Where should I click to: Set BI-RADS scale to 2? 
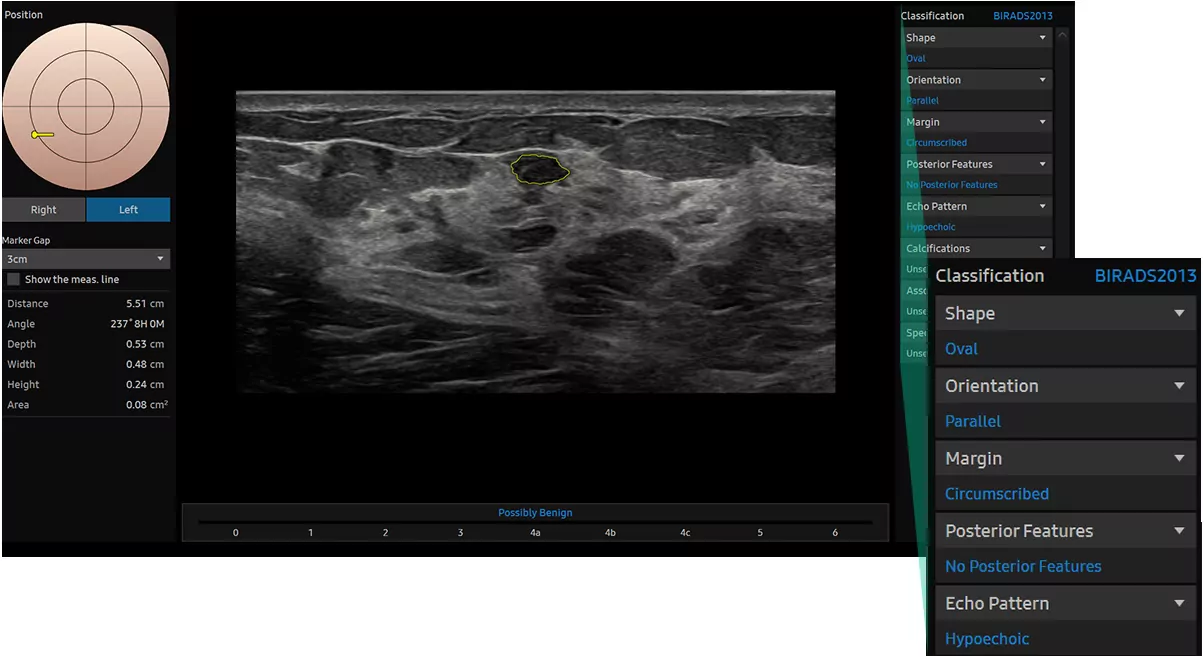[x=385, y=533]
